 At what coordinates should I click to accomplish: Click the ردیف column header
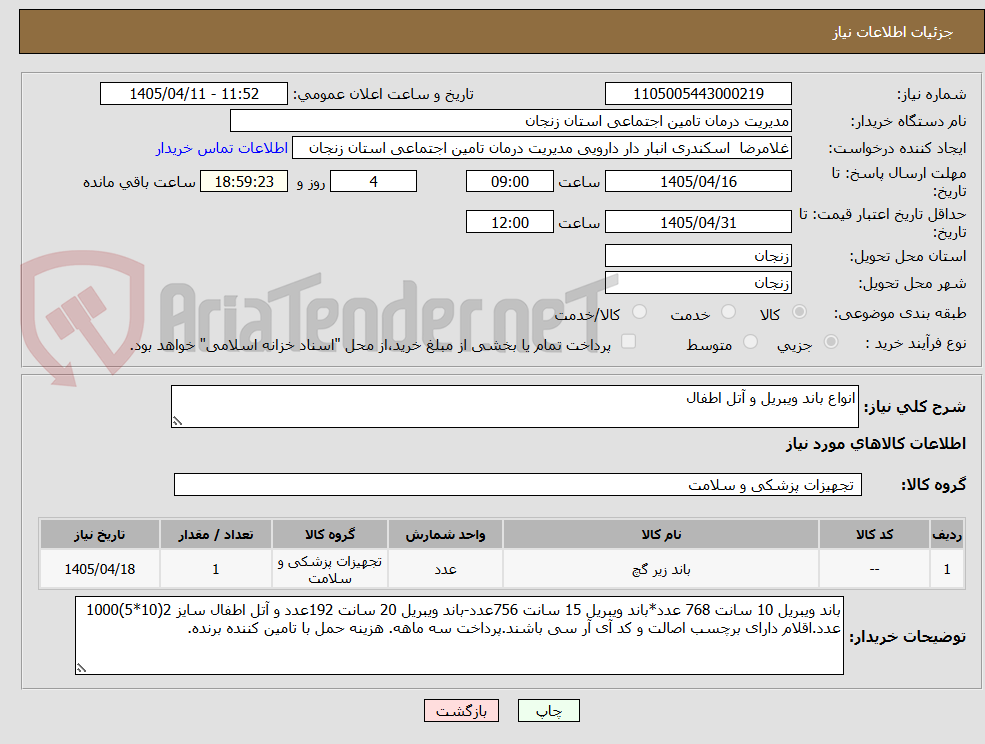(x=947, y=535)
